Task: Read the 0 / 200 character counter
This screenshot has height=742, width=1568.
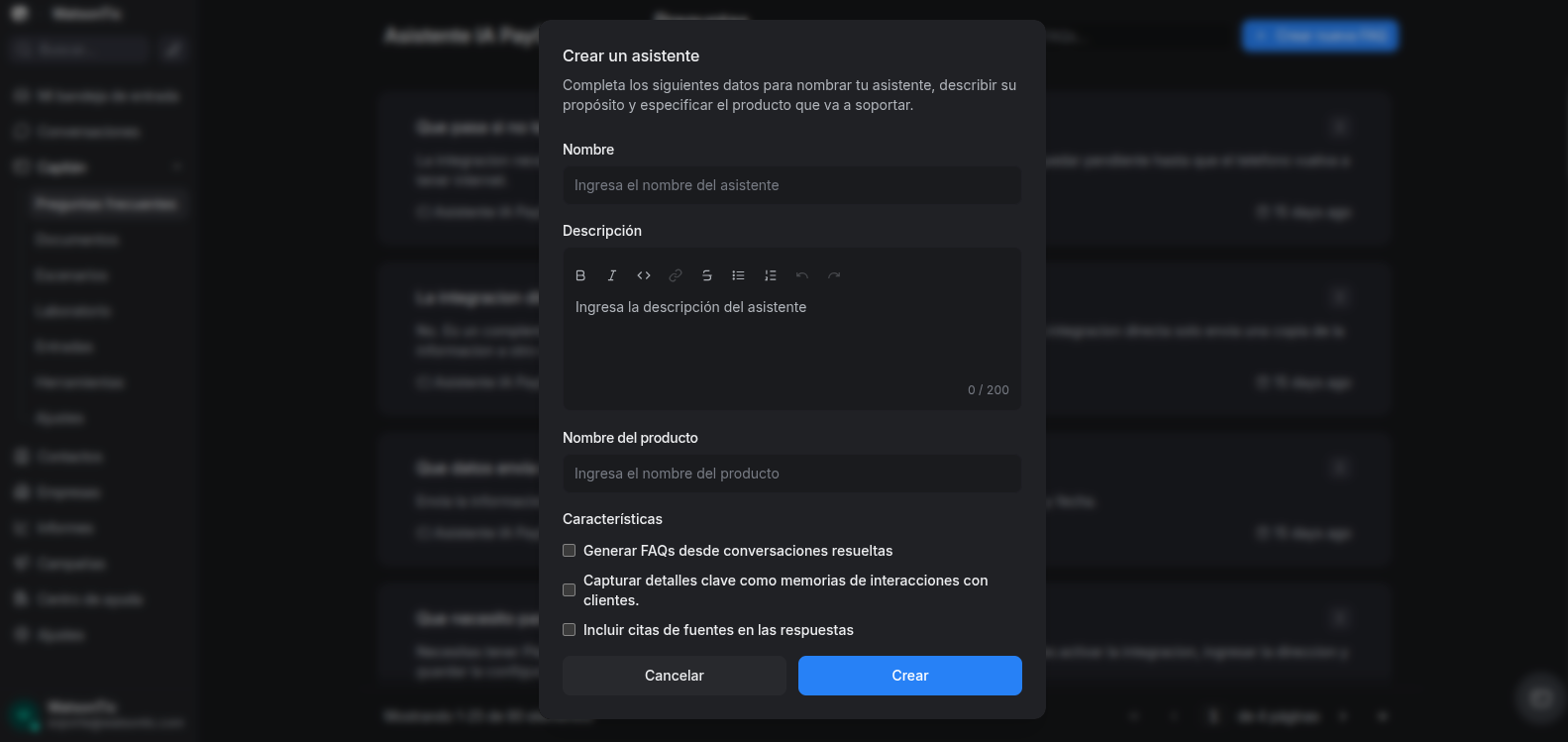Action: [x=989, y=390]
